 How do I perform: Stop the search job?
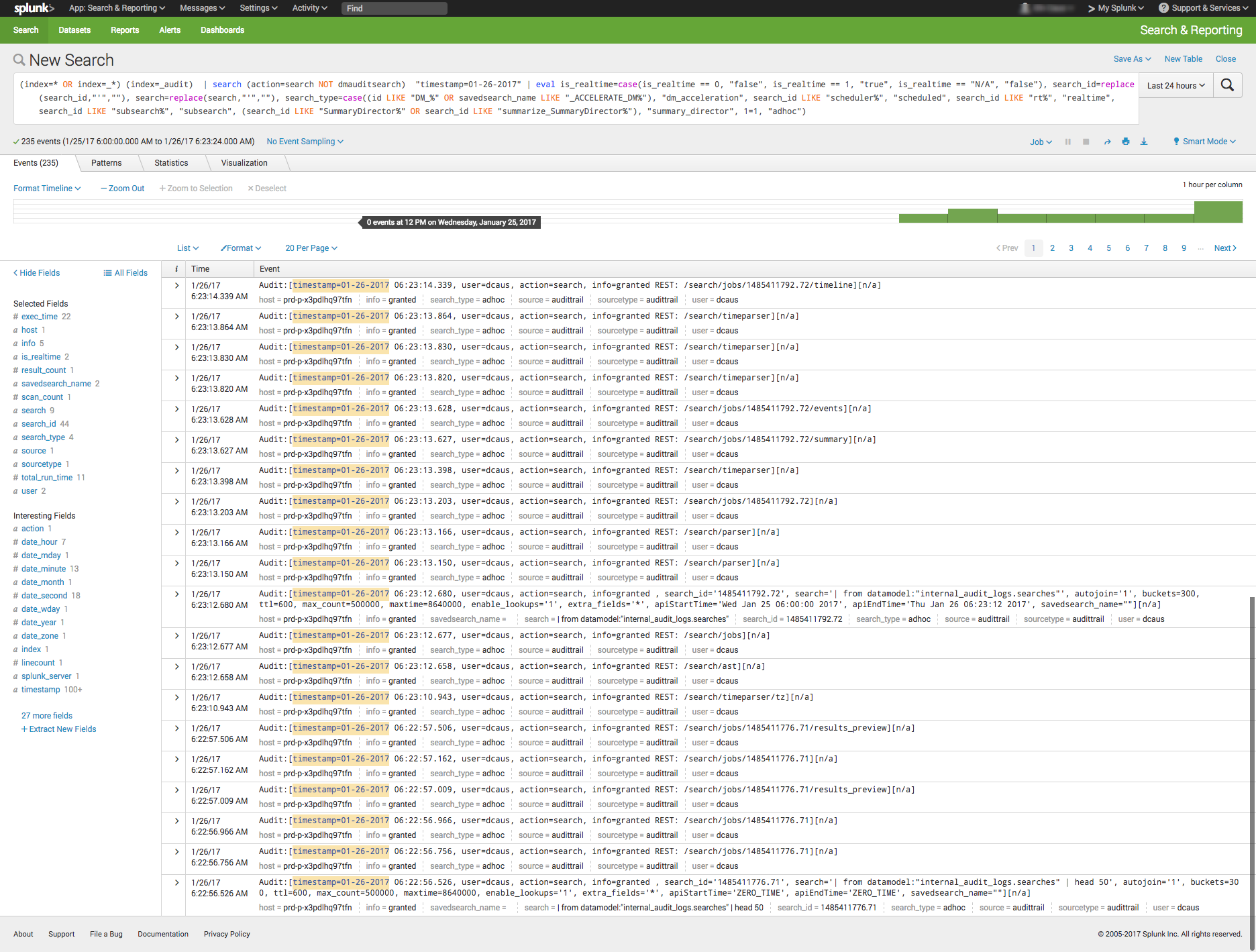[1086, 142]
